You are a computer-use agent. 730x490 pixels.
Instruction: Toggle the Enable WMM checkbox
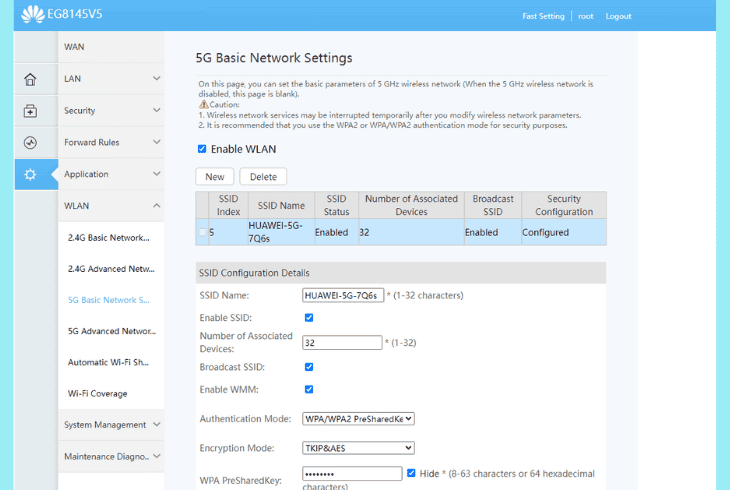309,389
